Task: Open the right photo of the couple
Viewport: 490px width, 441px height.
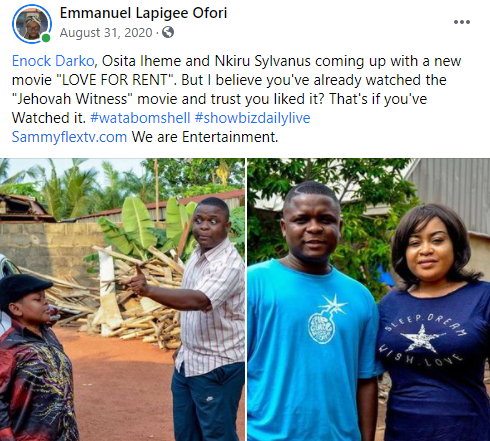Action: (x=368, y=299)
